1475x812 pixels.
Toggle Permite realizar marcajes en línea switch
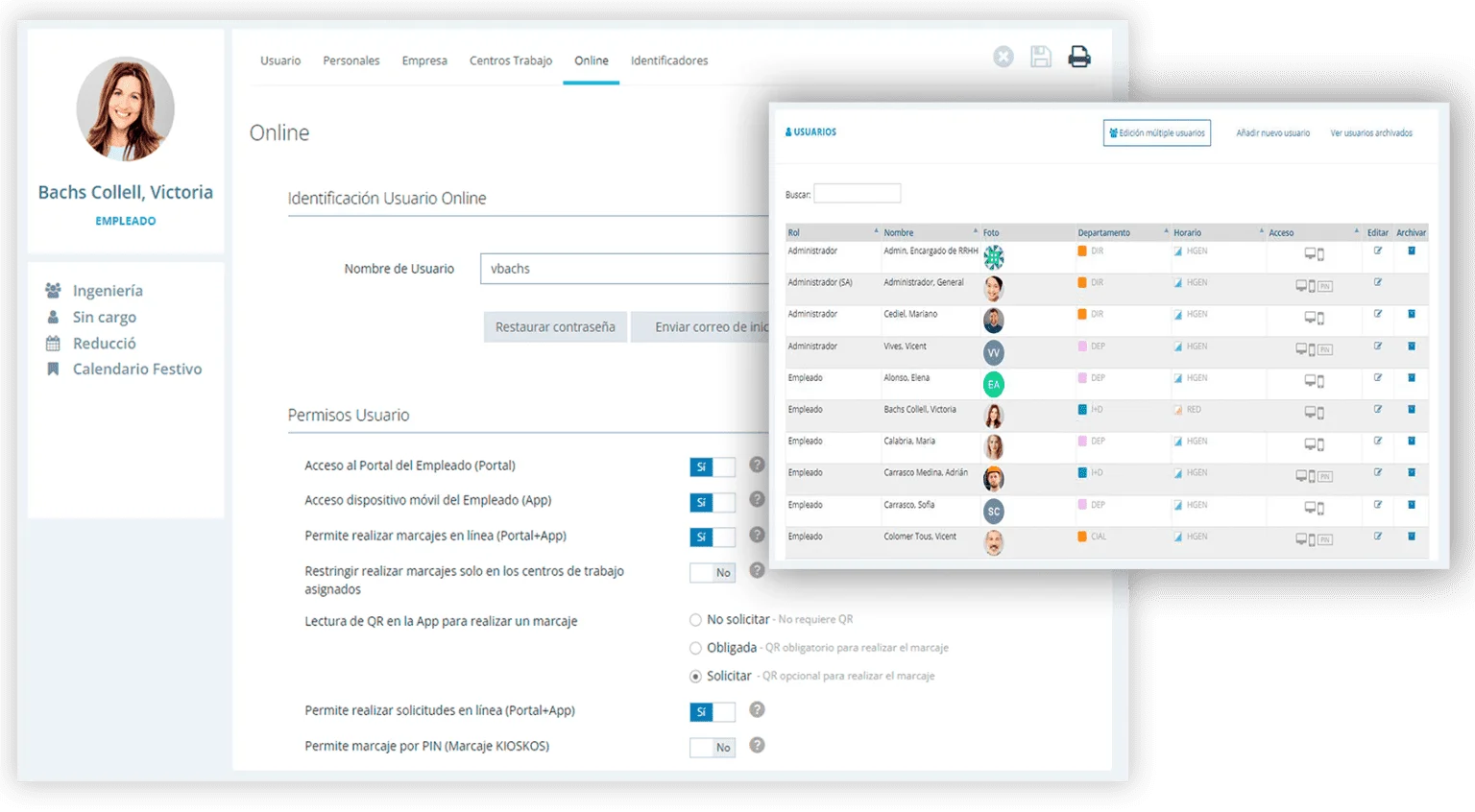point(713,537)
